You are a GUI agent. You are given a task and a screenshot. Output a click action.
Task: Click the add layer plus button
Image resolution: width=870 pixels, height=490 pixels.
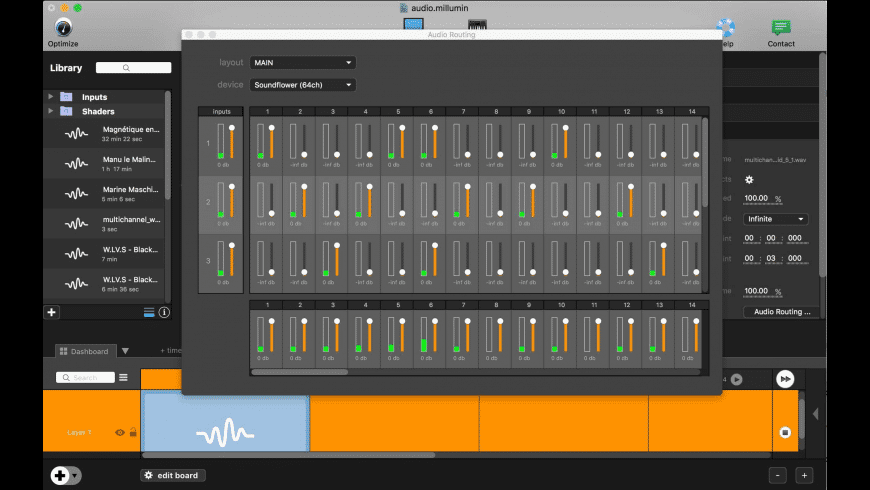click(60, 476)
